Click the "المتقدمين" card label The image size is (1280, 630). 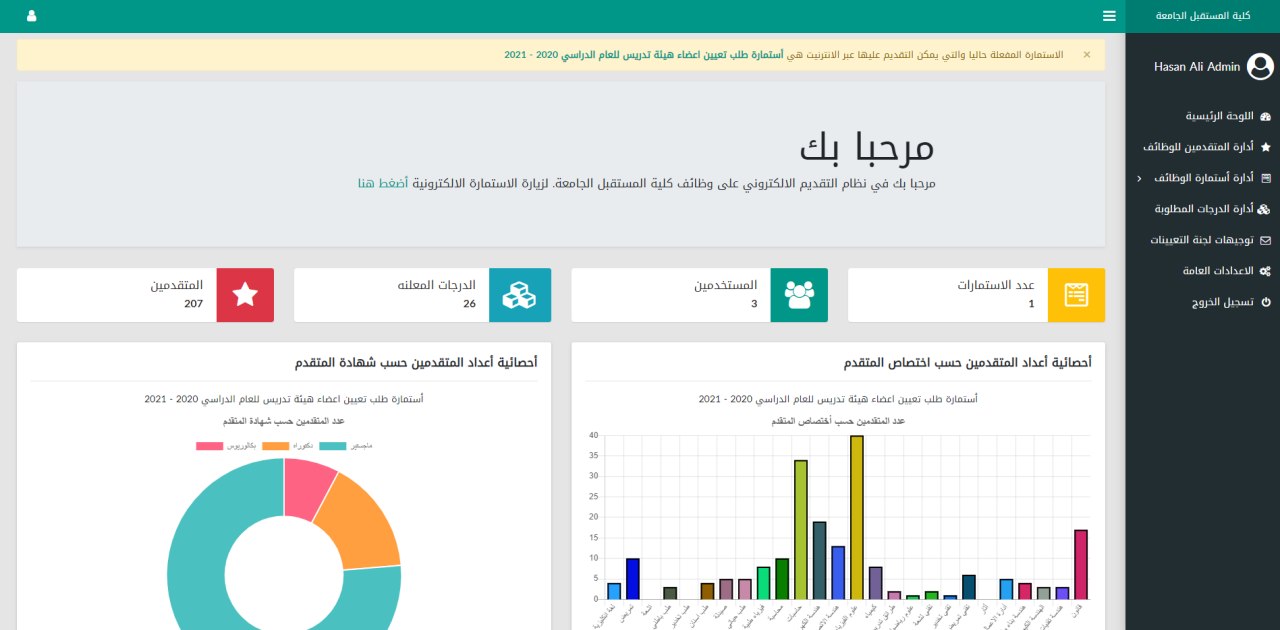177,285
